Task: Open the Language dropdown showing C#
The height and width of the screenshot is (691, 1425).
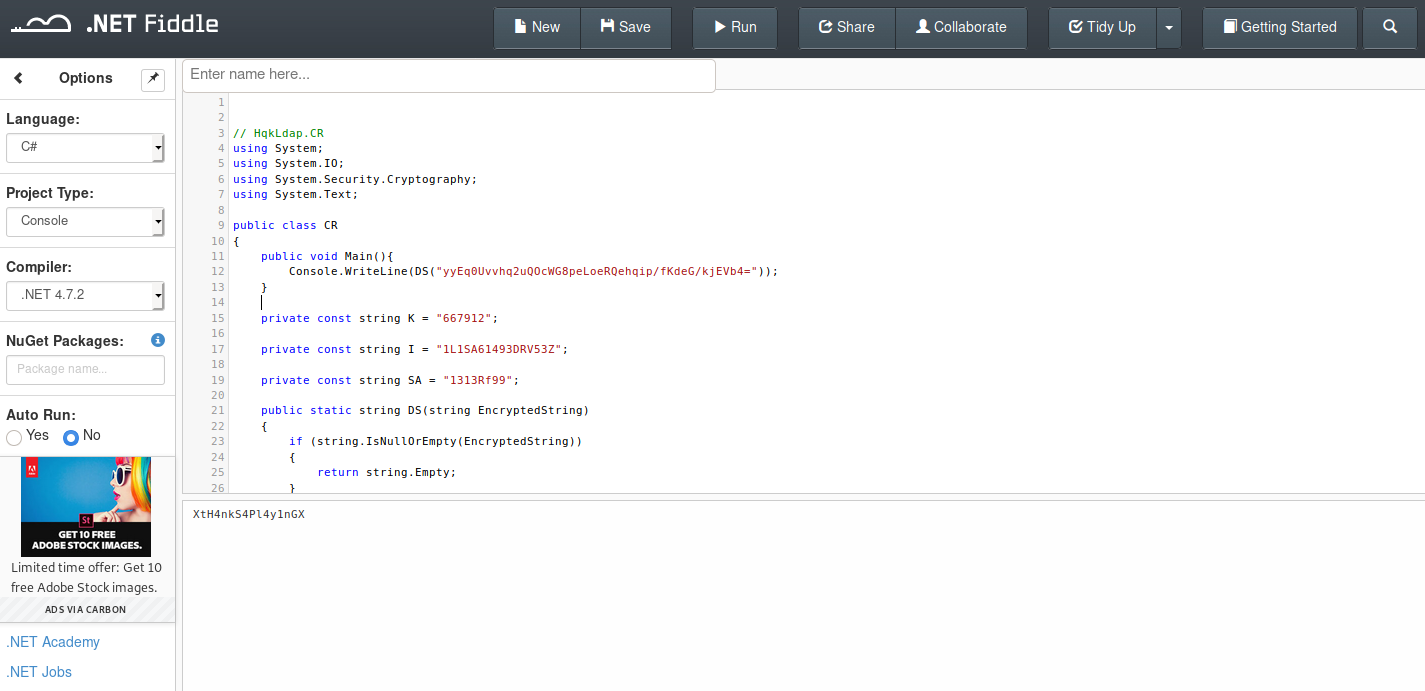Action: (85, 147)
